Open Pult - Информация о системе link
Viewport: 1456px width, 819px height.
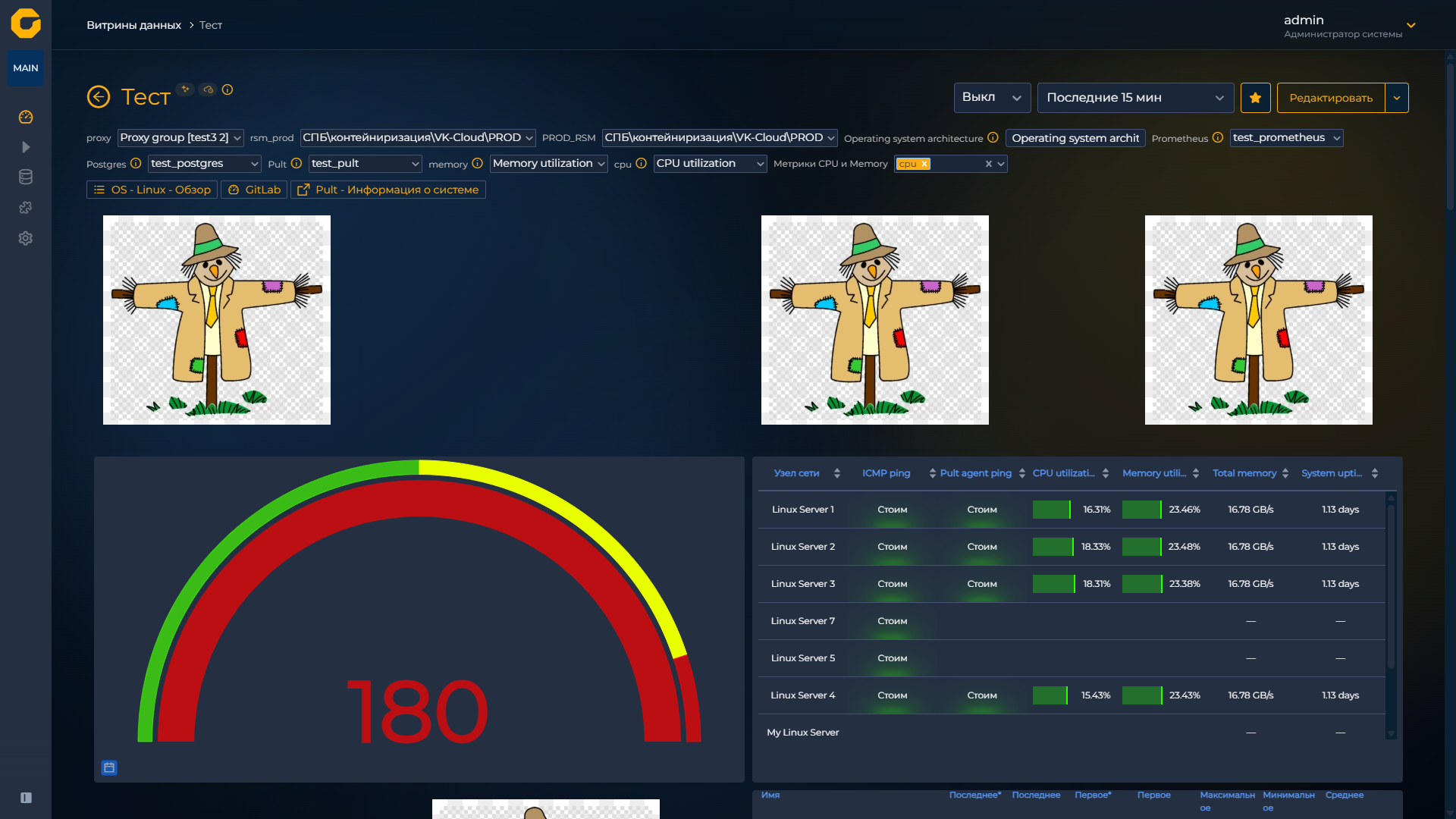(x=388, y=190)
